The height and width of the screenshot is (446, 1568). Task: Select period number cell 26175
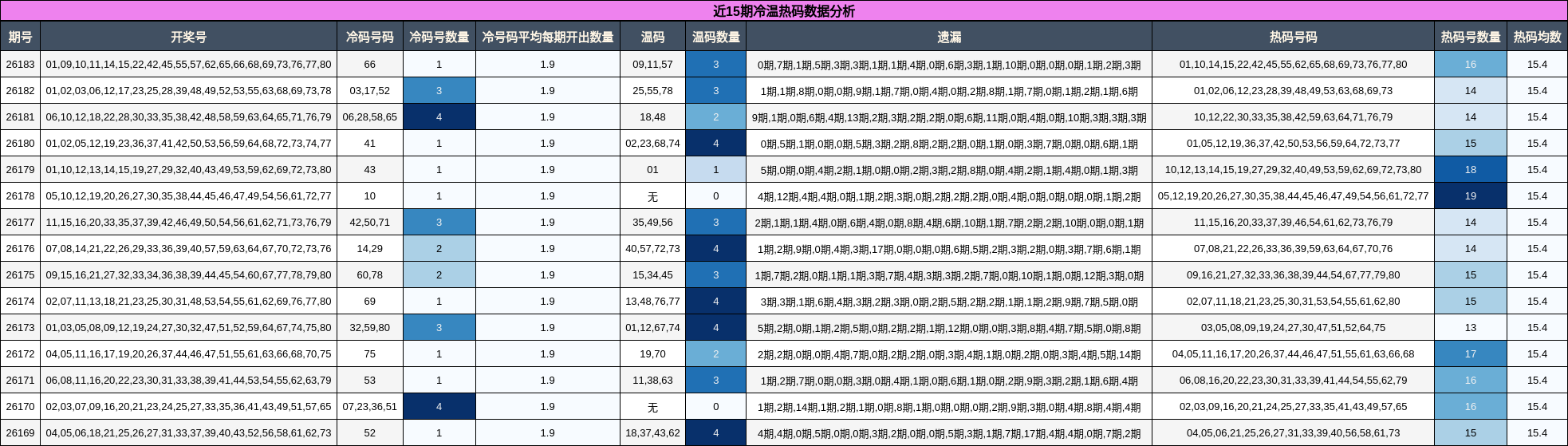(20, 275)
